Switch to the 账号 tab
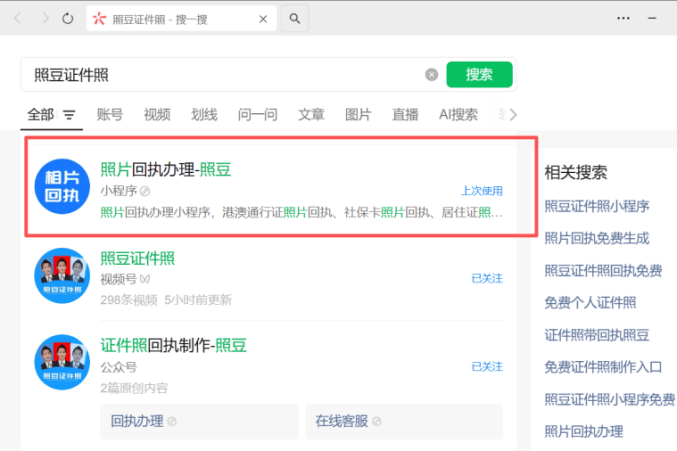 coord(110,114)
